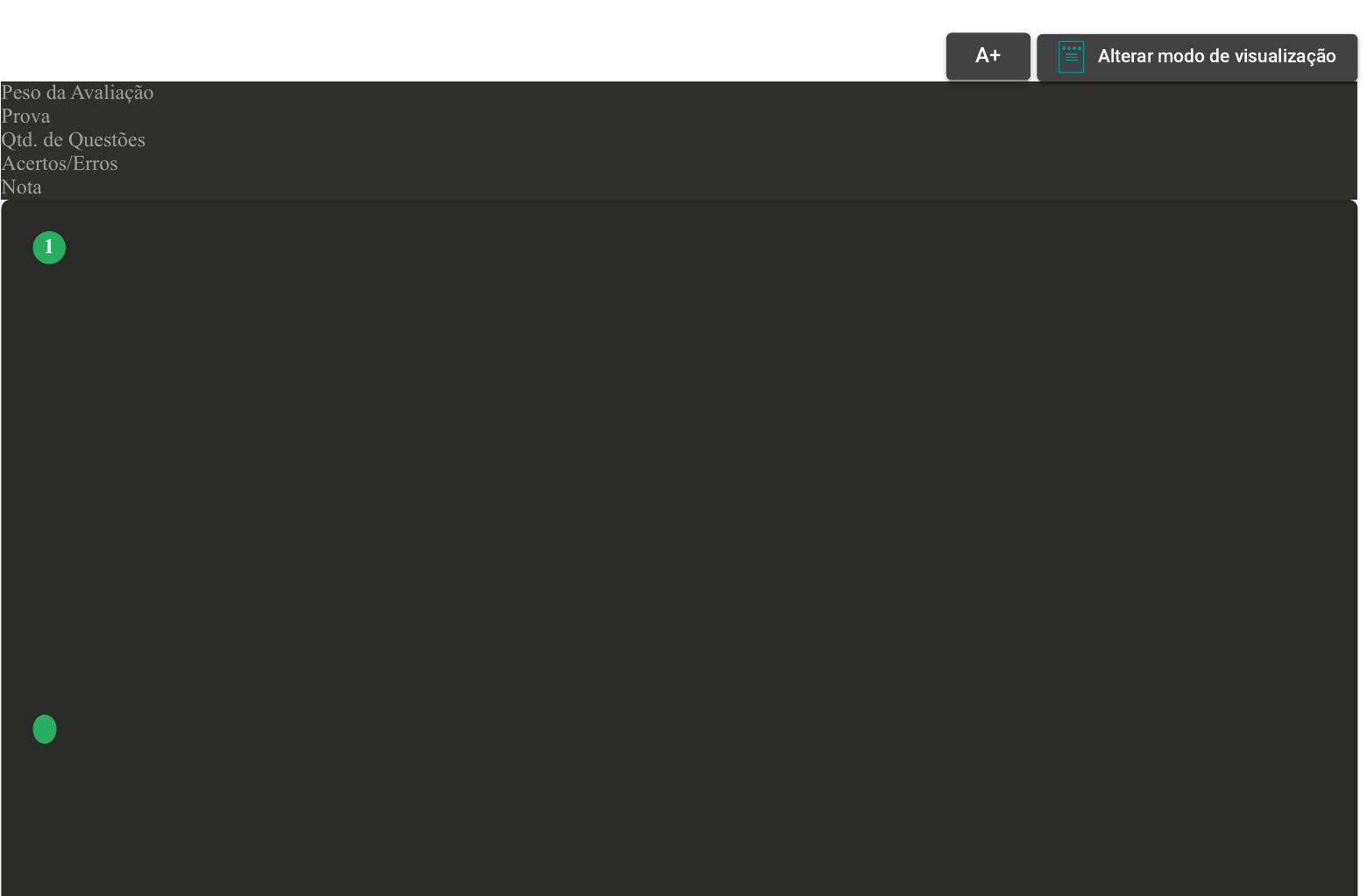
Task: Click the word Alterar on the button
Action: [1125, 57]
